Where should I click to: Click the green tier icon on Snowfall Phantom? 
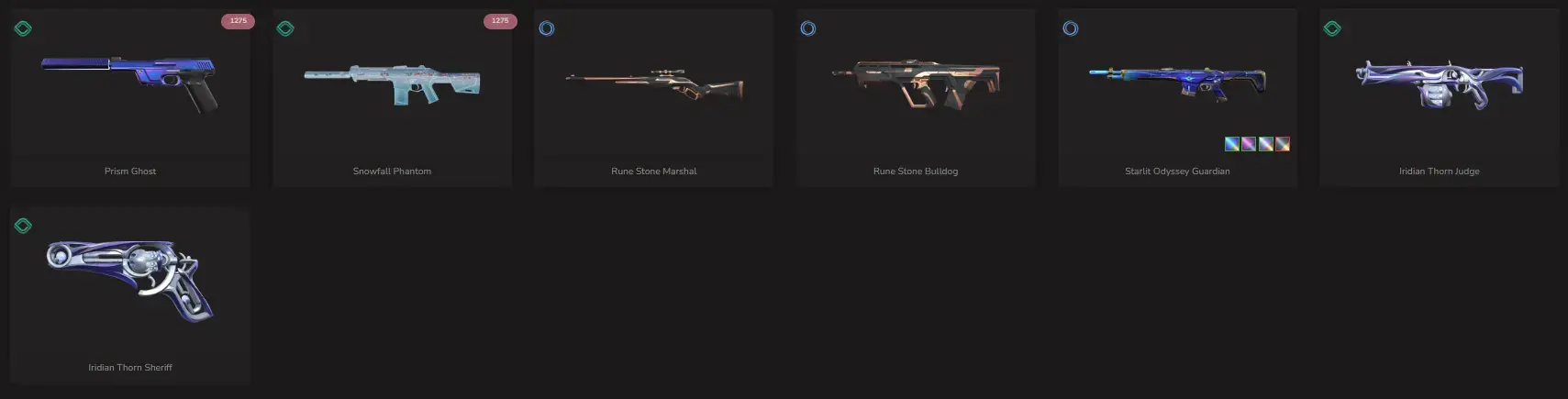coord(285,28)
